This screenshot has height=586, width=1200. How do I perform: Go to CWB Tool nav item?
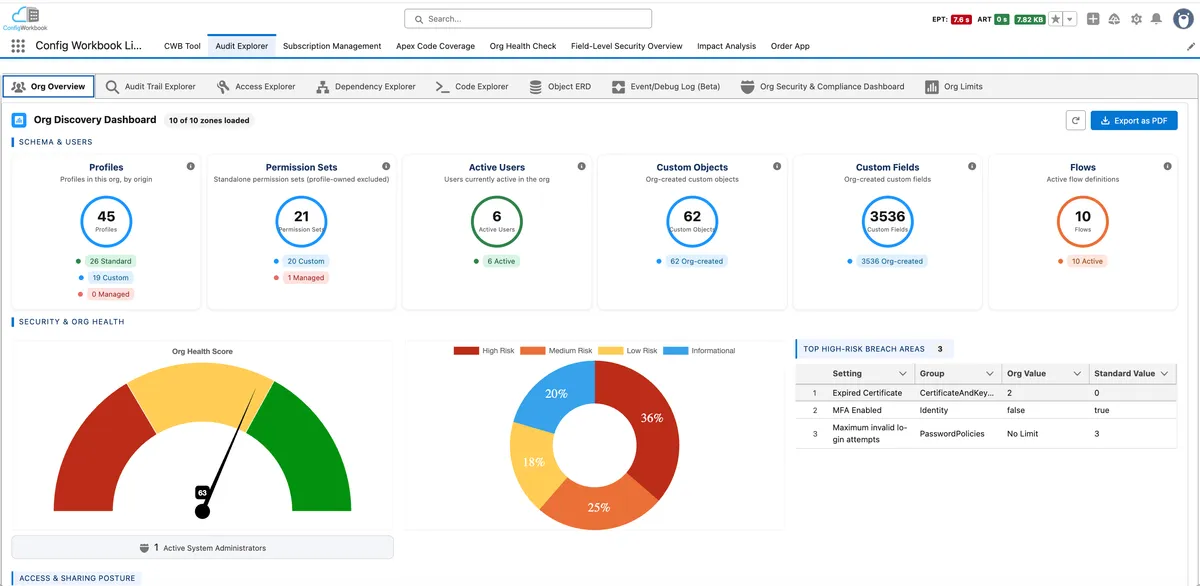pyautogui.click(x=182, y=46)
